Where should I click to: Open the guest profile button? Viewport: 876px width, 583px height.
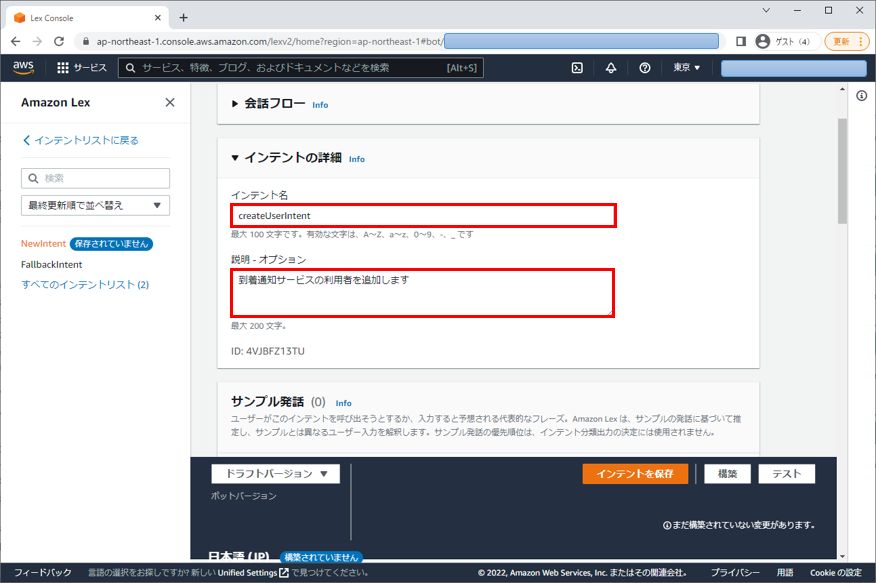click(783, 41)
